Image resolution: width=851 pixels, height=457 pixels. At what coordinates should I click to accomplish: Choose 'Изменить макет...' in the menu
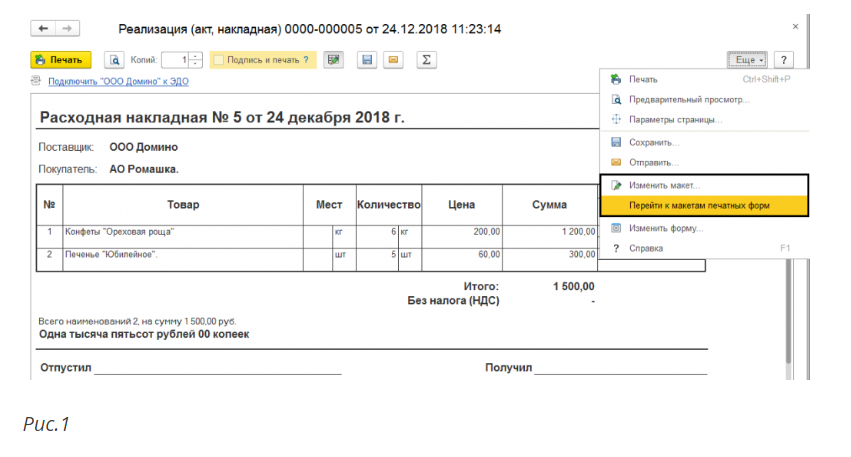[x=664, y=185]
